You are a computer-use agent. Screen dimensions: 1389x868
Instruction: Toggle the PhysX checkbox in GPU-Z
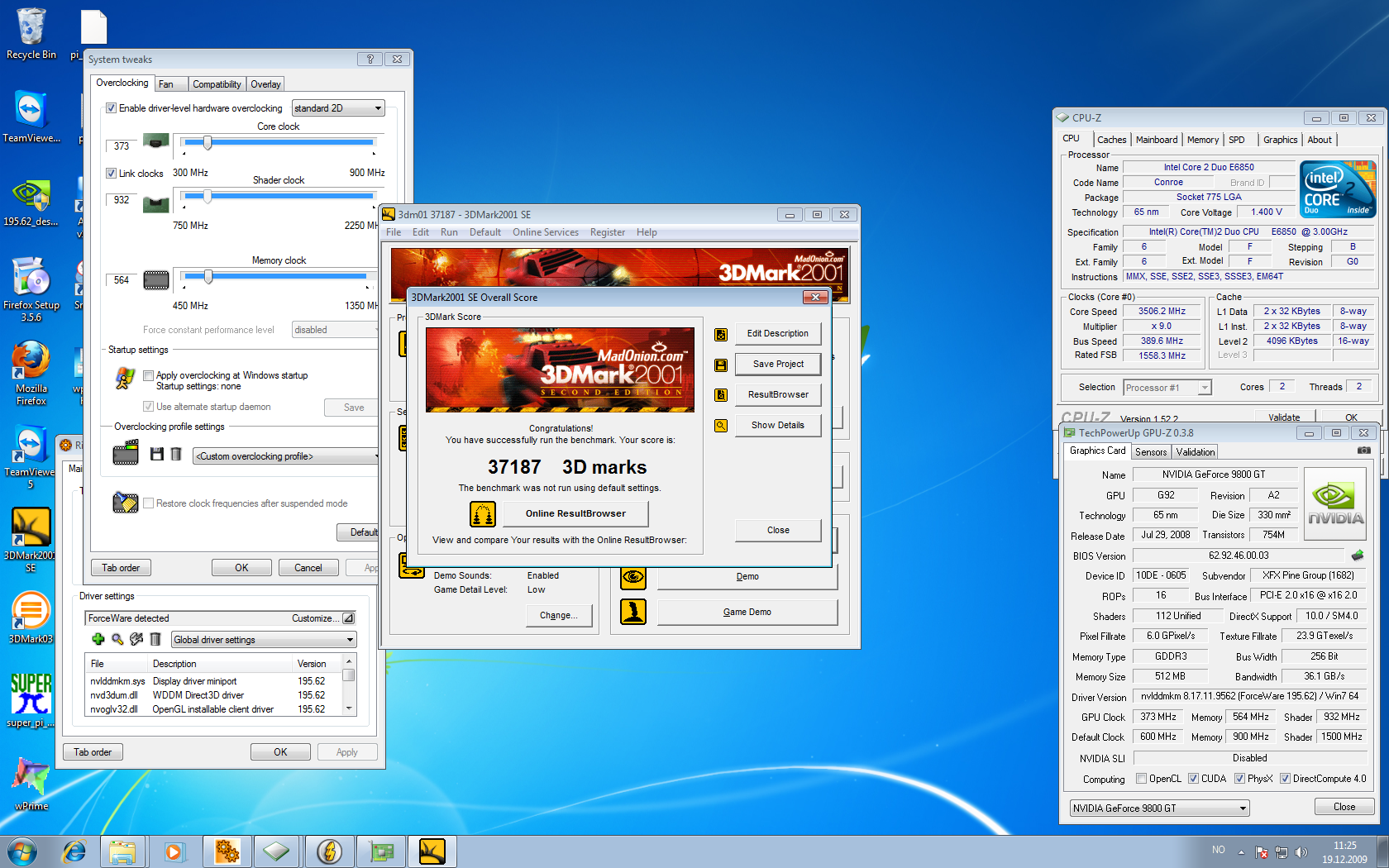(x=1240, y=779)
